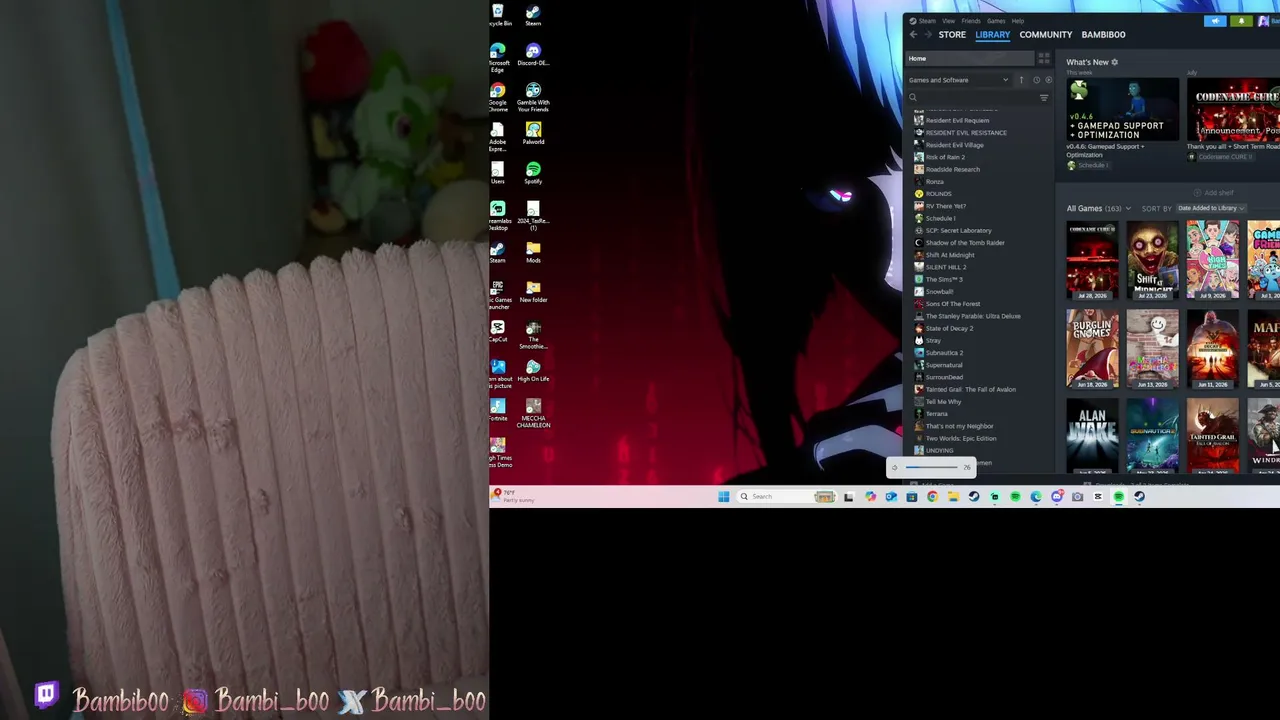Open High On Life desktop shortcut

533,370
